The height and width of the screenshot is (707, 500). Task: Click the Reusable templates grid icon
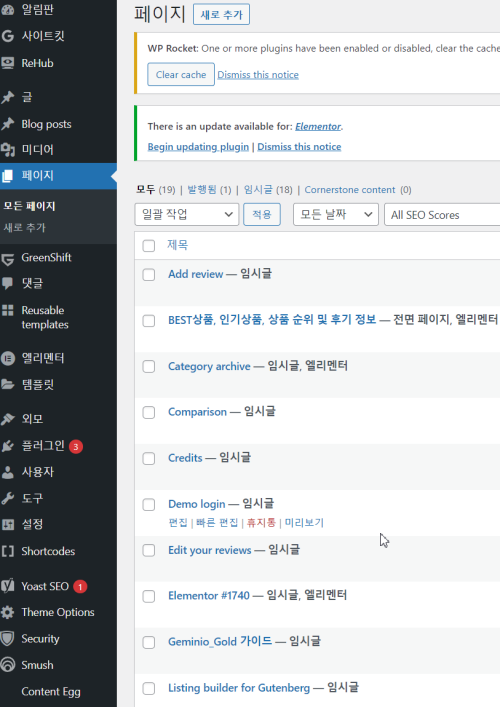[7, 310]
